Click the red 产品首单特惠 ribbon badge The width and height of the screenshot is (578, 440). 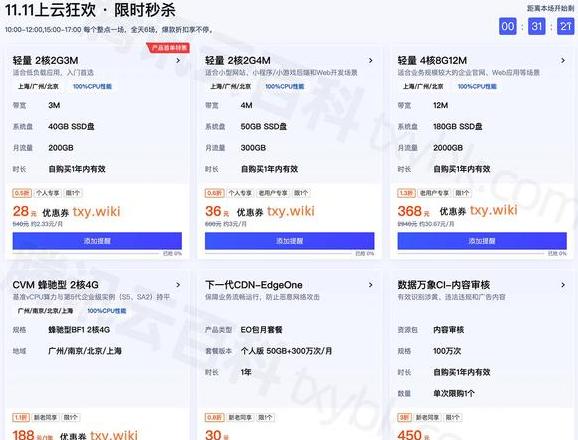point(168,48)
